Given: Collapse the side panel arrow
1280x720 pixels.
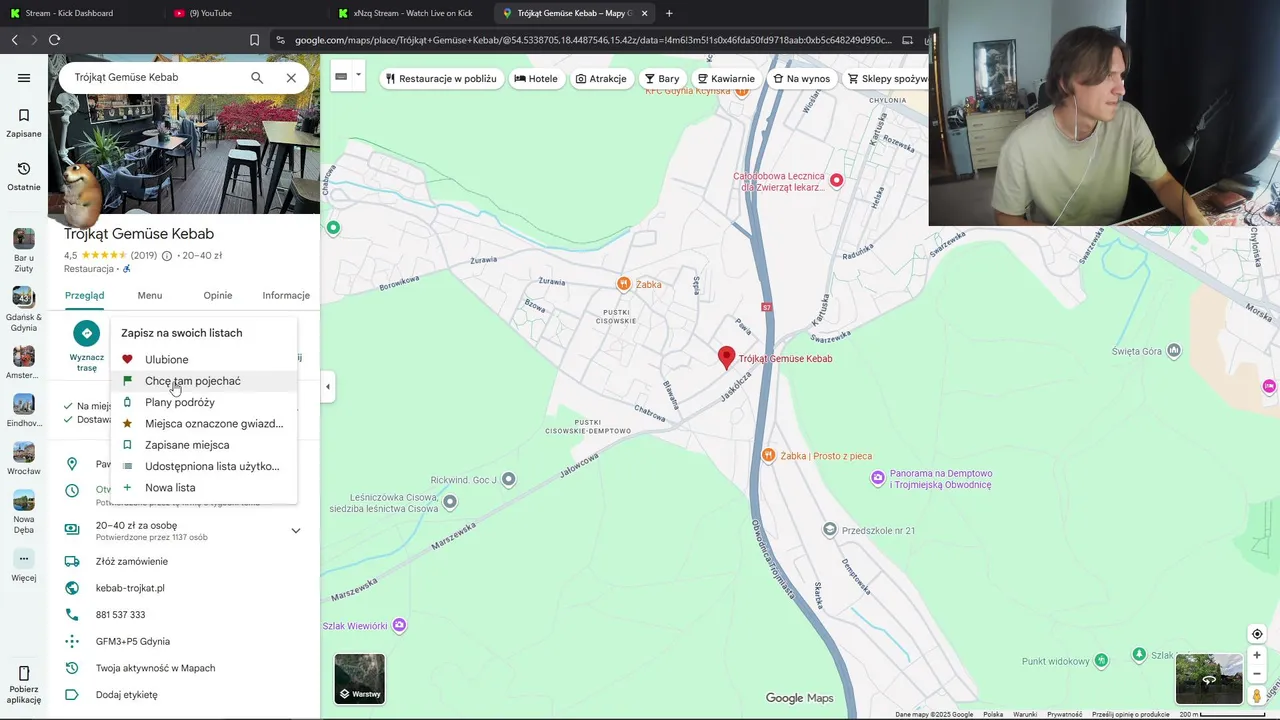Looking at the screenshot, I should (328, 387).
